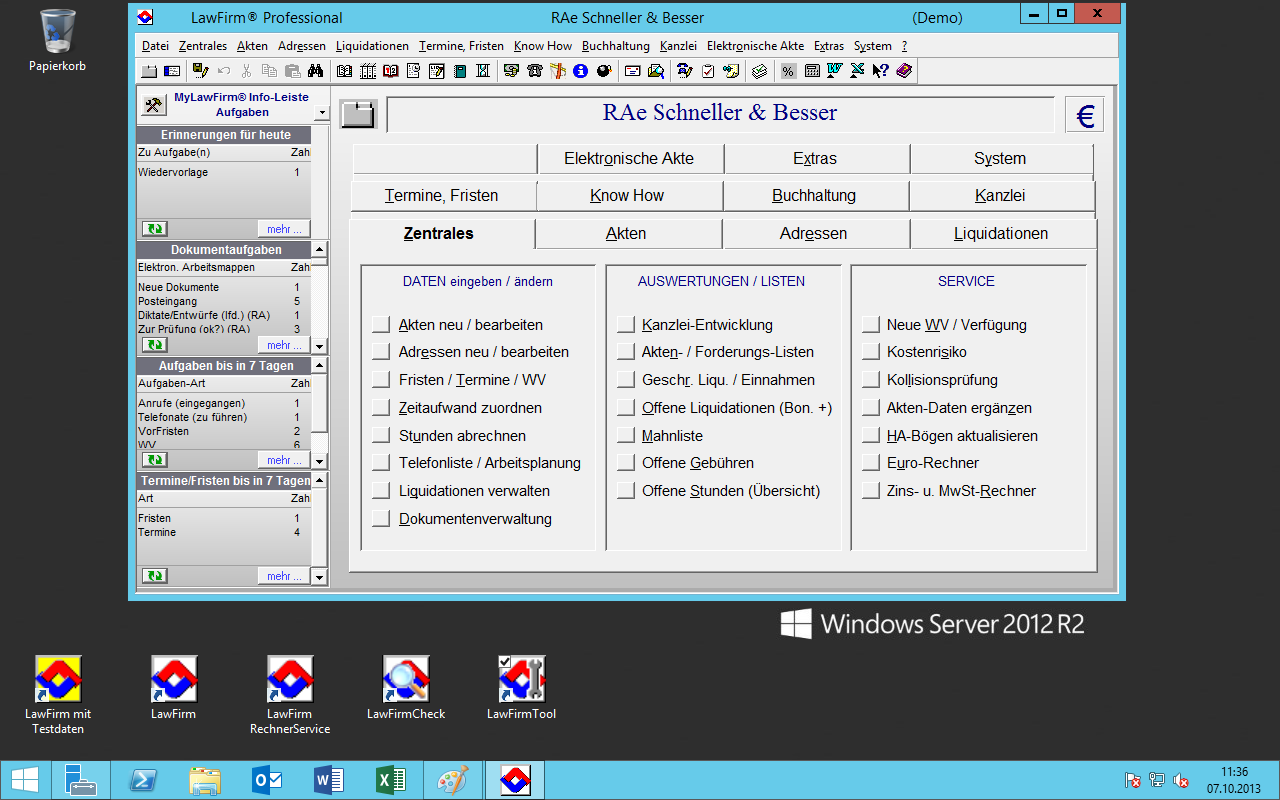This screenshot has height=800, width=1280.
Task: Click the copy toolbar icon
Action: coord(269,71)
